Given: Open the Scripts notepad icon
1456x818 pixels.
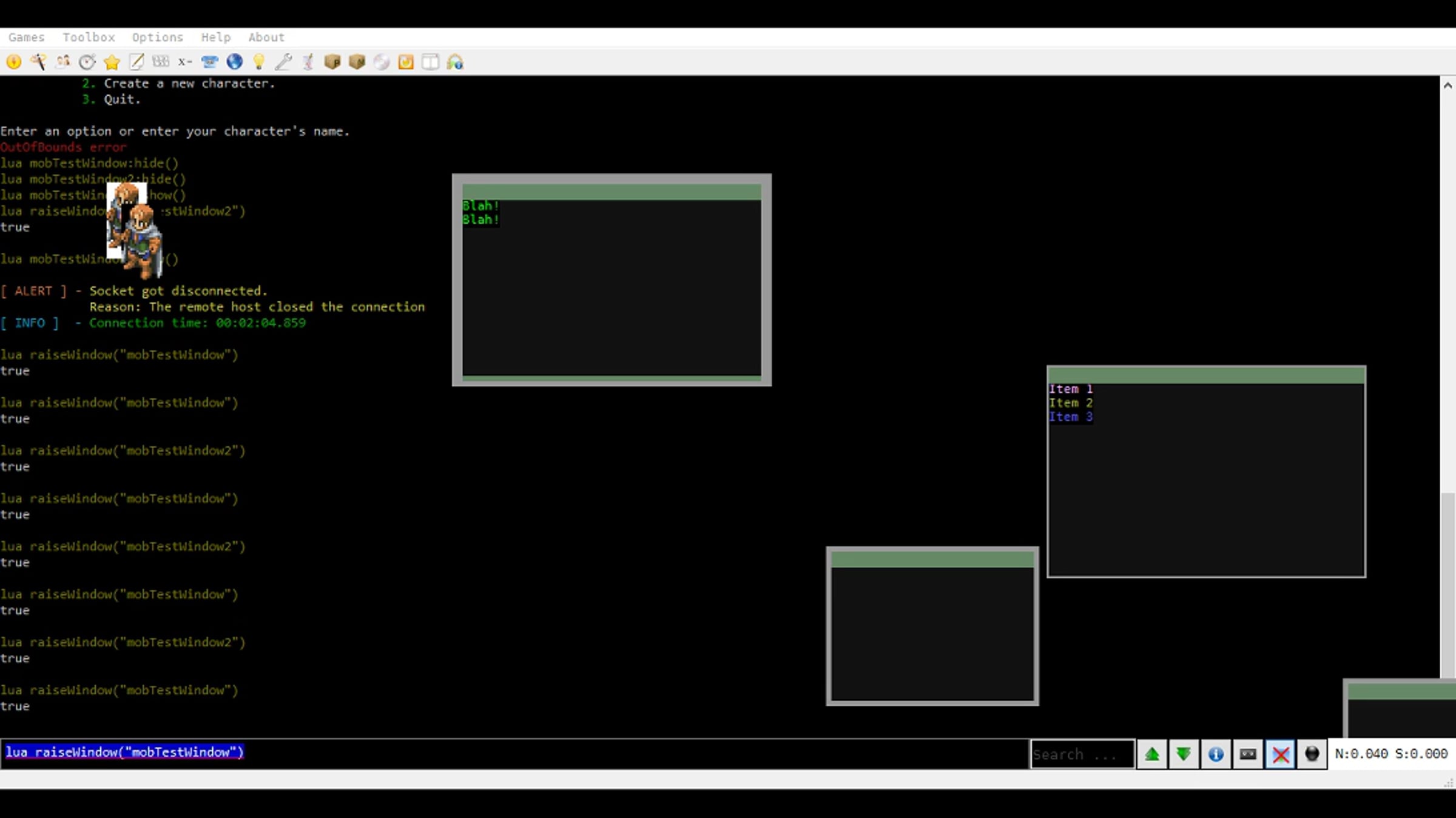Looking at the screenshot, I should (136, 62).
